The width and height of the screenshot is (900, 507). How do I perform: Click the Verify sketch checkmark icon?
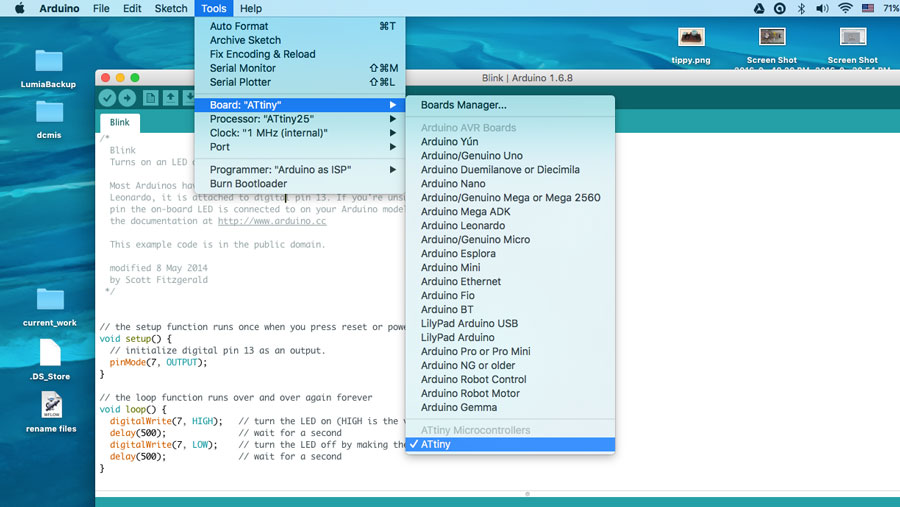tap(107, 98)
